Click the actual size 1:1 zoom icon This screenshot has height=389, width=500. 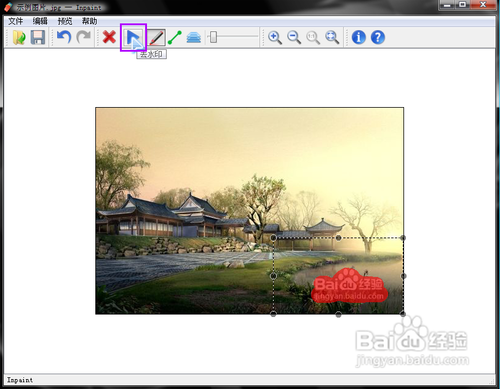click(x=313, y=37)
